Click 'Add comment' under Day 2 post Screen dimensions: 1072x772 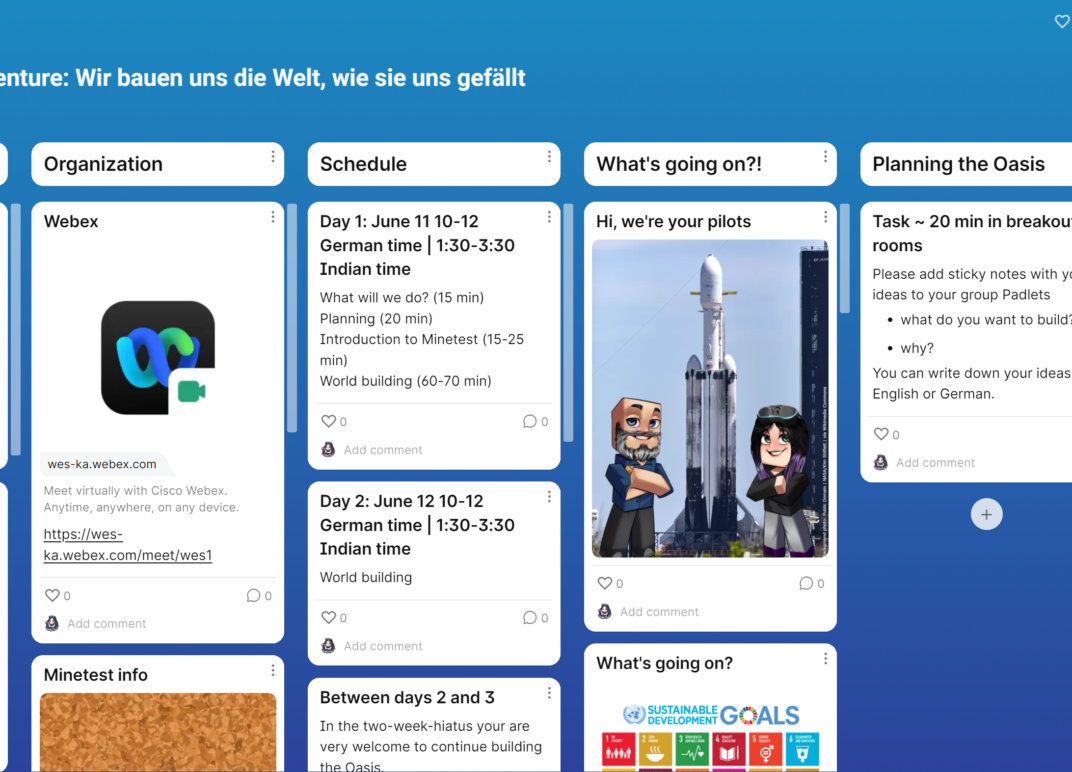coord(383,646)
